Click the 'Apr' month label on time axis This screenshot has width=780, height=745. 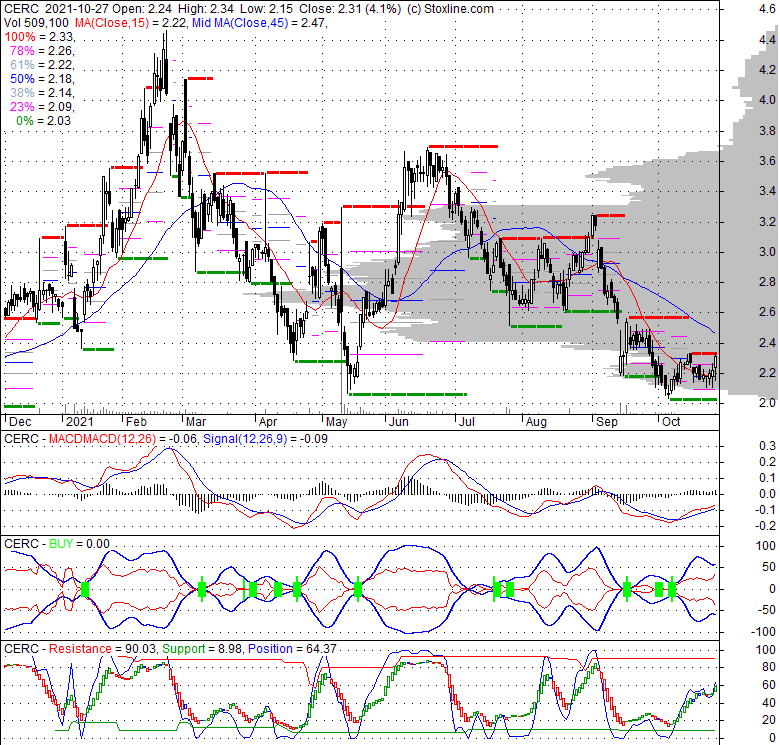click(x=268, y=422)
